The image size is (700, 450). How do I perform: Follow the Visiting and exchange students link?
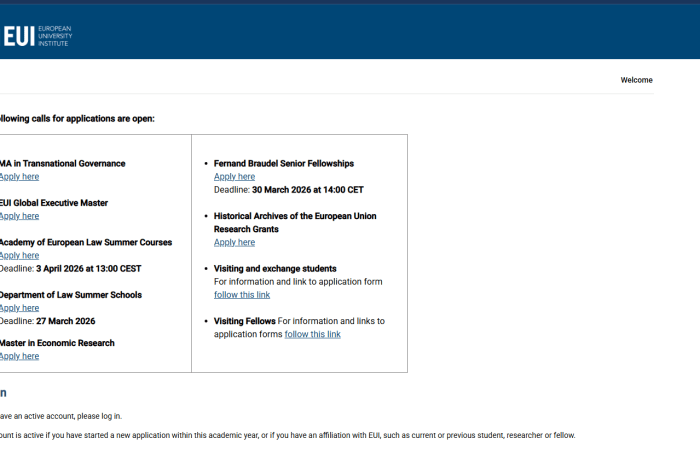click(242, 295)
